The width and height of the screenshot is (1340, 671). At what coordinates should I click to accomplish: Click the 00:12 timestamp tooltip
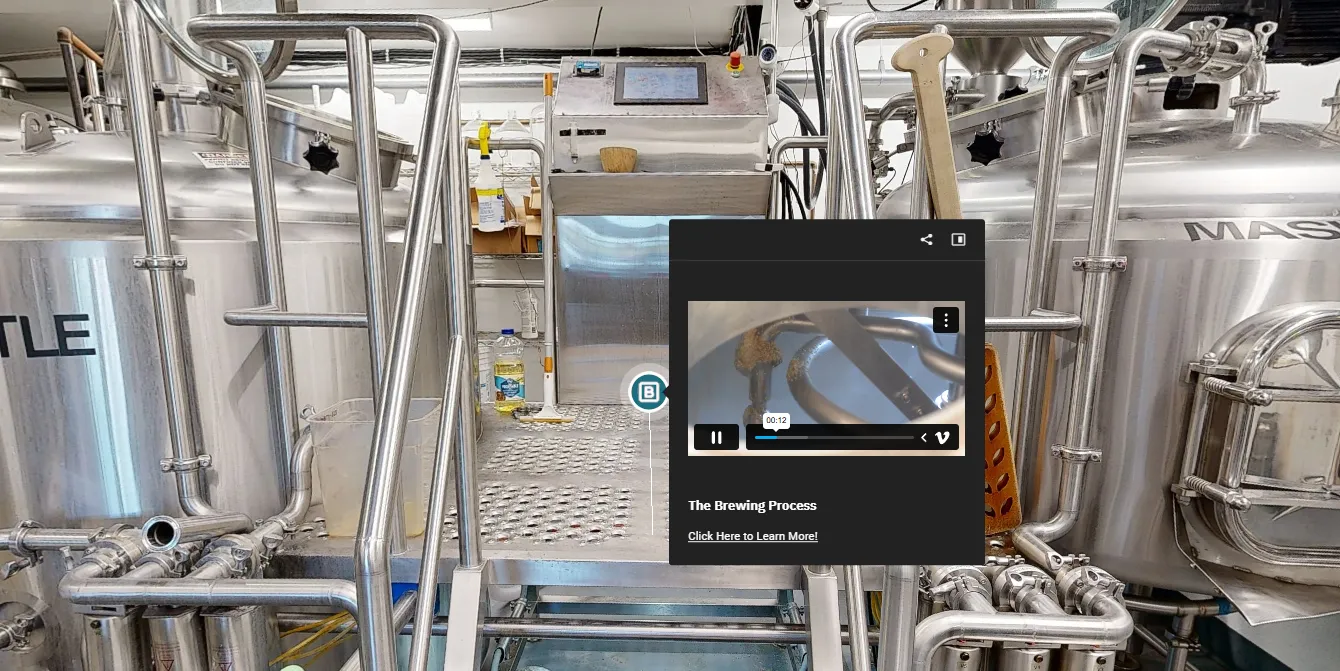(776, 420)
